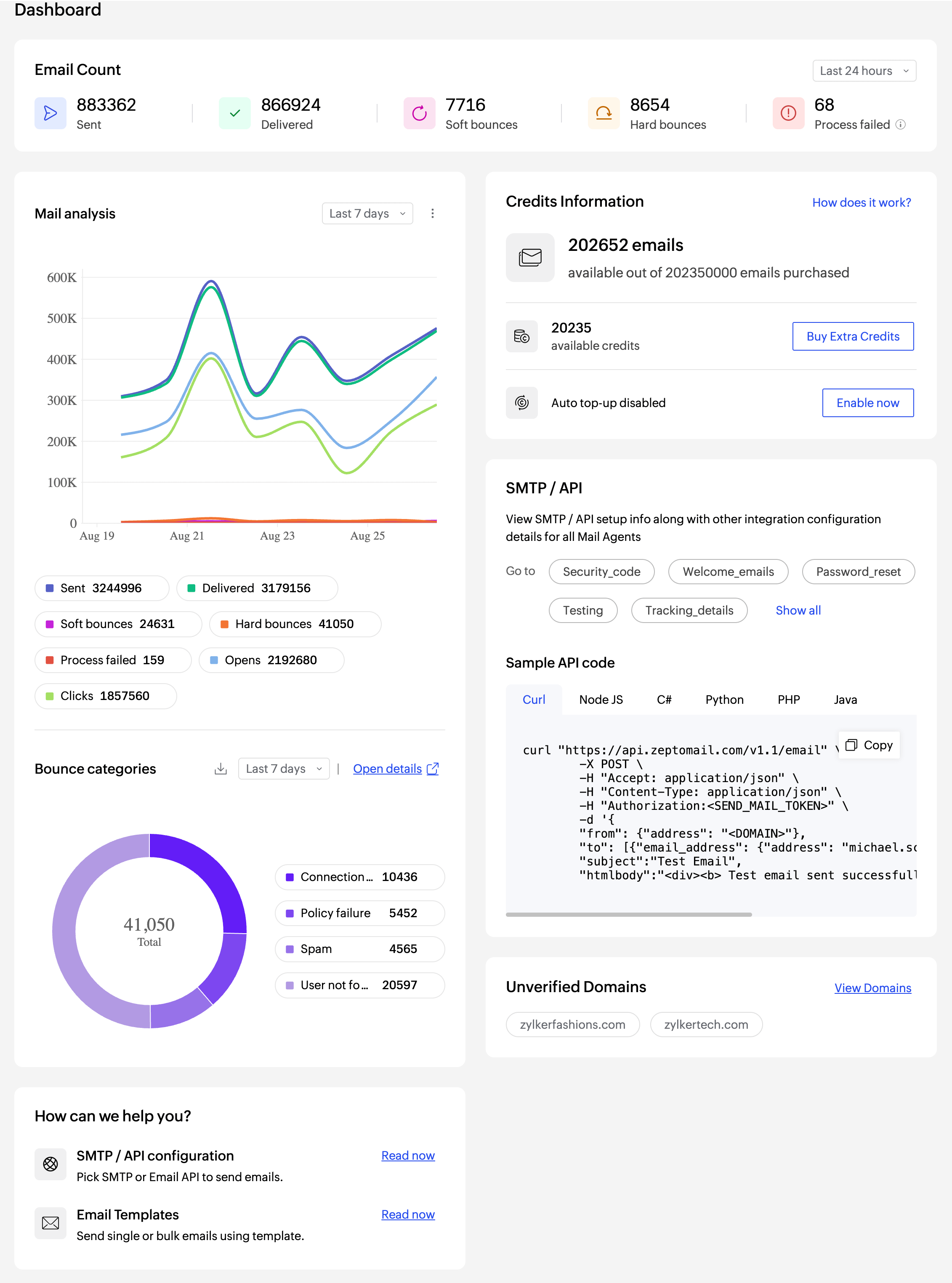Open the Bounce categories Last 7 days dropdown

click(x=284, y=769)
